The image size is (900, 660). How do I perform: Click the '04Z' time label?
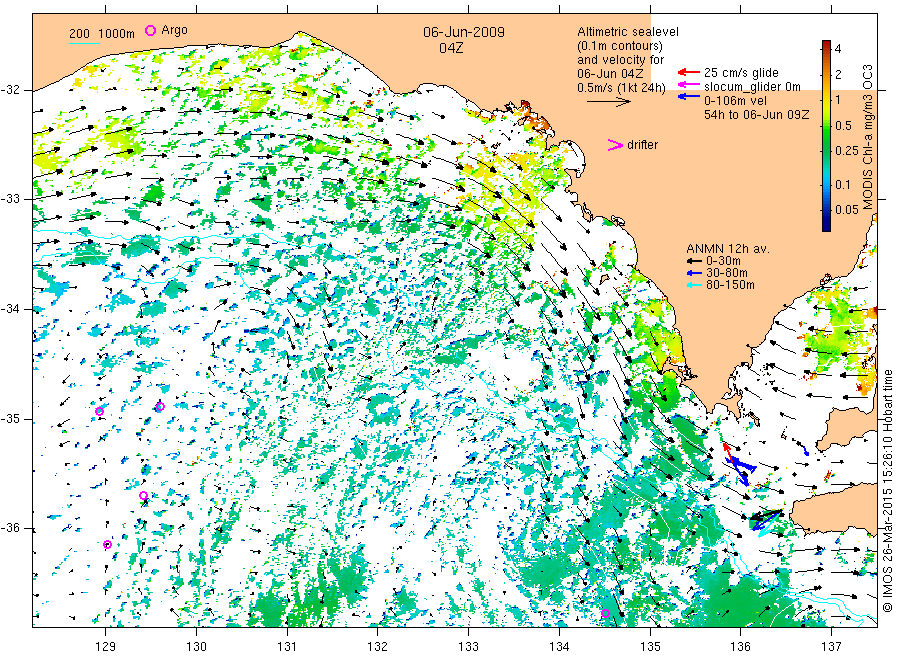(451, 48)
